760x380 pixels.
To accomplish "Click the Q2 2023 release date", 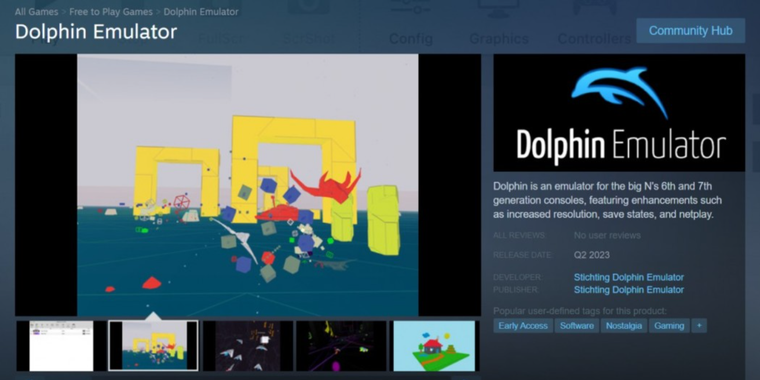I will tap(592, 255).
